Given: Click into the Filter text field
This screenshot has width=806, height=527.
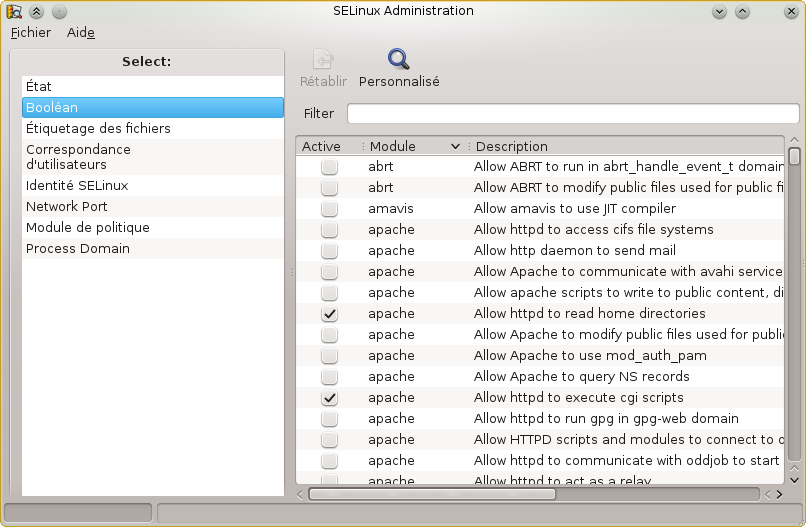Looking at the screenshot, I should 573,113.
